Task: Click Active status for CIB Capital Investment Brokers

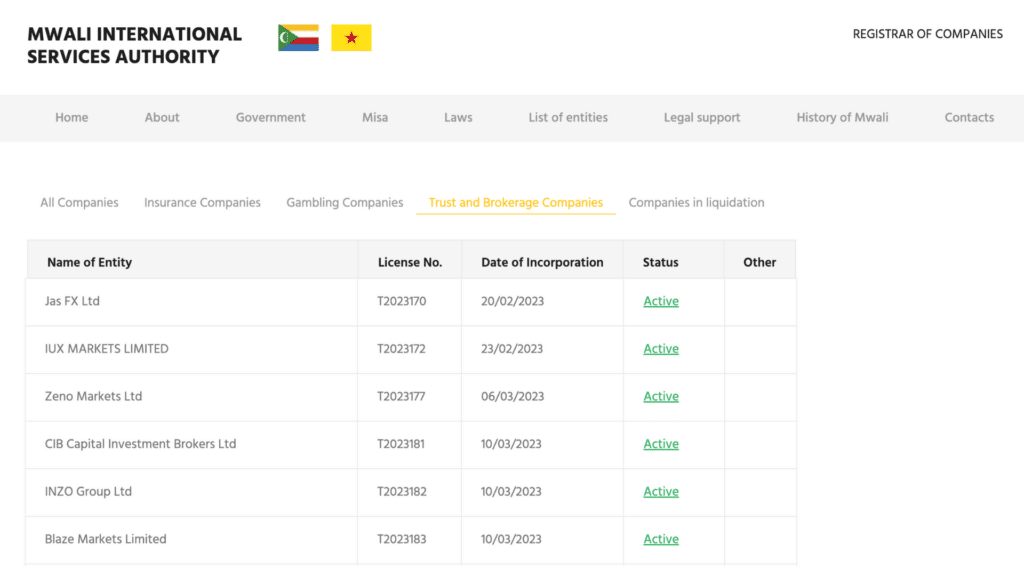Action: point(661,444)
